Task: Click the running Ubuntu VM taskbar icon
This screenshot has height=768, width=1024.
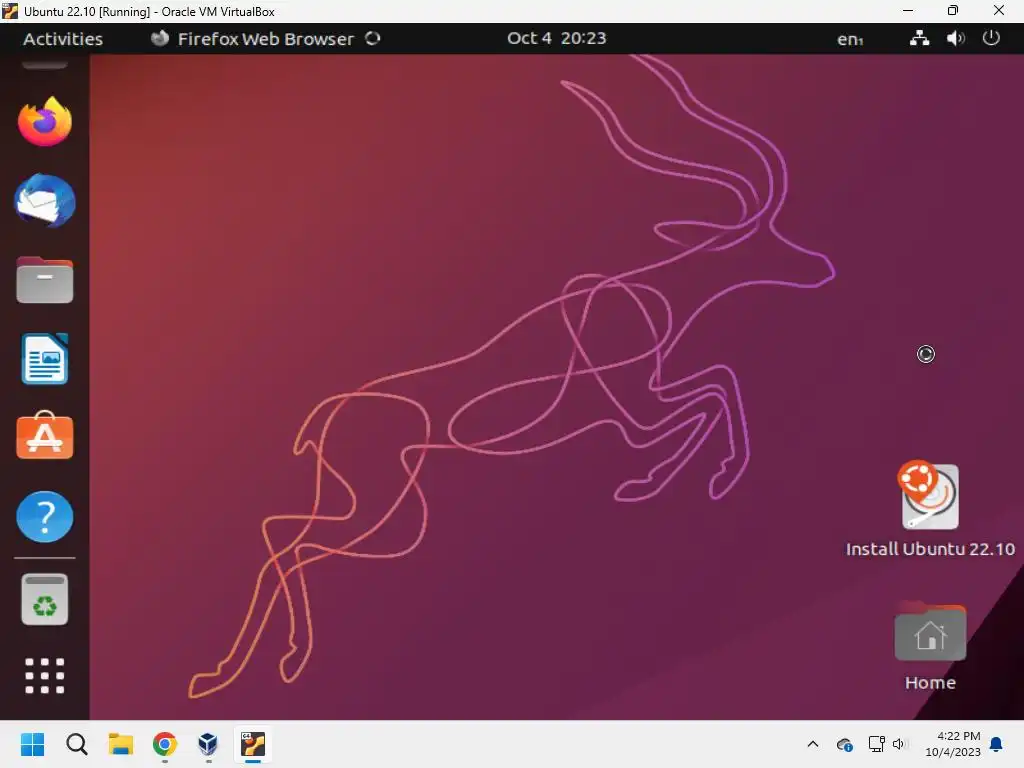Action: (x=253, y=744)
